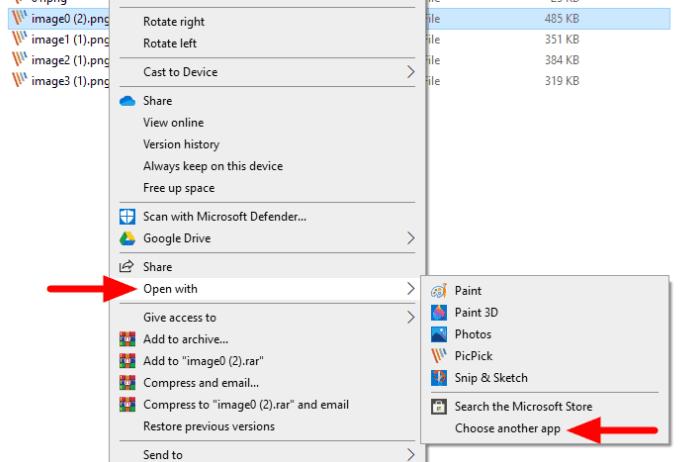The width and height of the screenshot is (692, 462).
Task: Expand the Cast to Device submenu arrow
Action: point(410,72)
